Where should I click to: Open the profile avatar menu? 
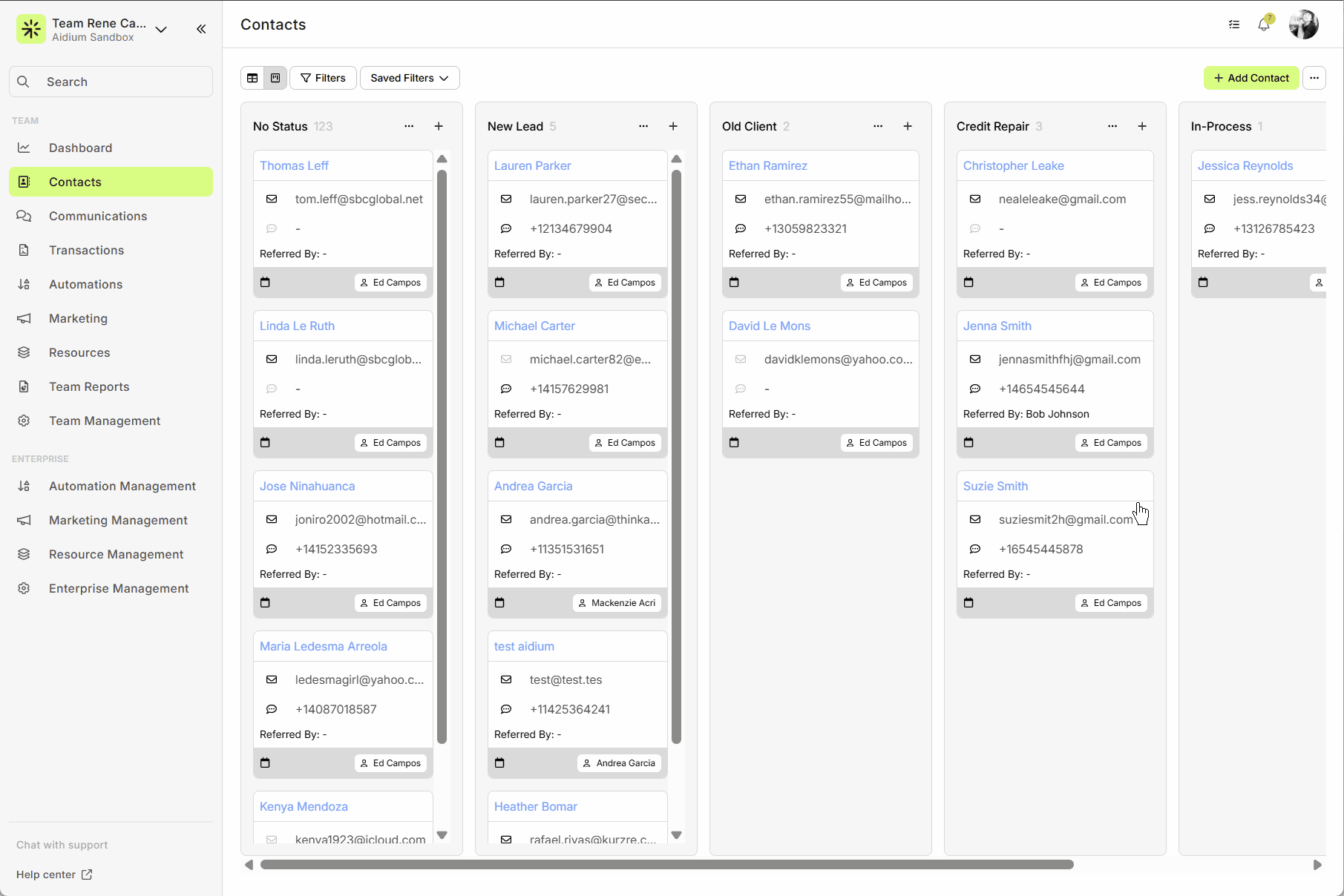[x=1304, y=24]
